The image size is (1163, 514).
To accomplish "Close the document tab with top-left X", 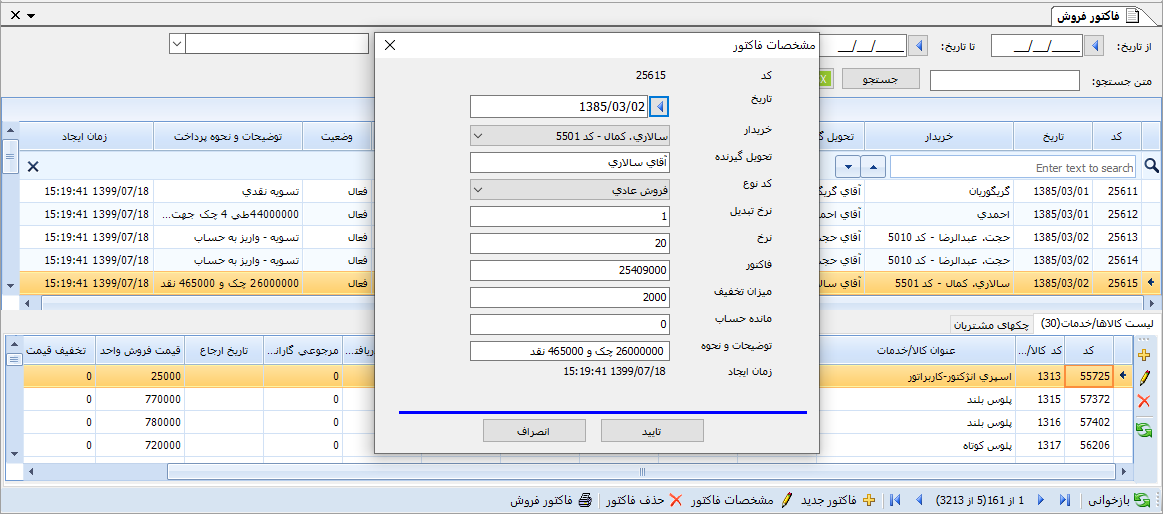I will coord(15,15).
